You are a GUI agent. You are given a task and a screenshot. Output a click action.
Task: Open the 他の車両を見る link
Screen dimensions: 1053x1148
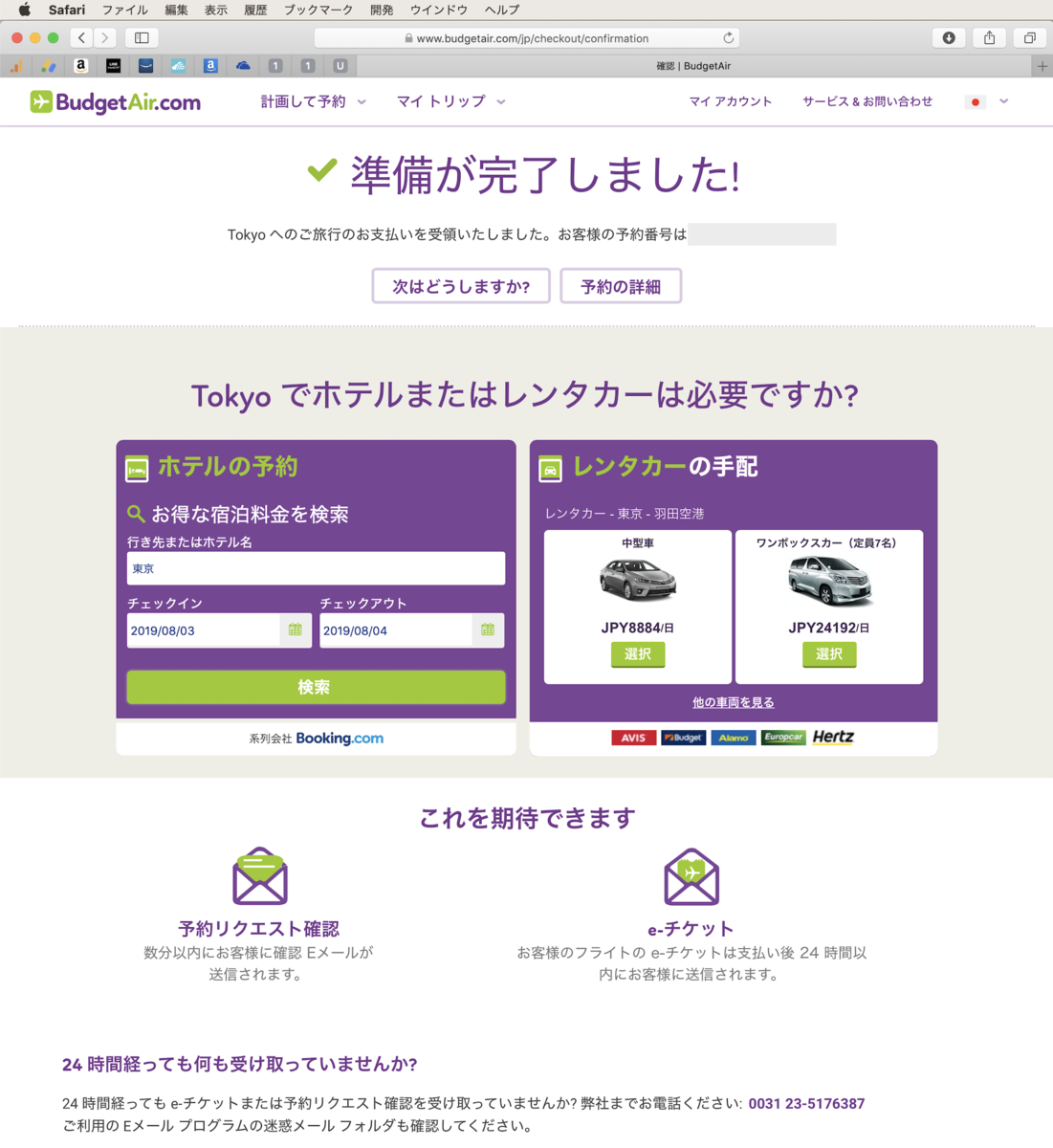pos(733,702)
